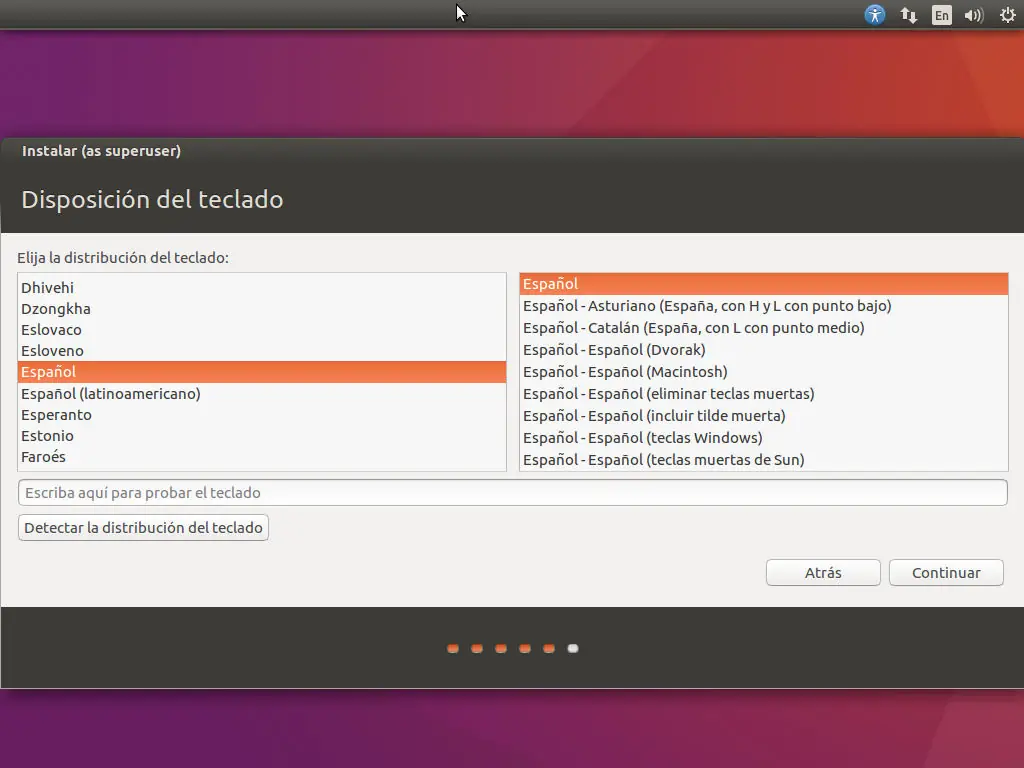Choose Español (teclas muertas de Sun) variant
Image resolution: width=1024 pixels, height=768 pixels.
(763, 460)
